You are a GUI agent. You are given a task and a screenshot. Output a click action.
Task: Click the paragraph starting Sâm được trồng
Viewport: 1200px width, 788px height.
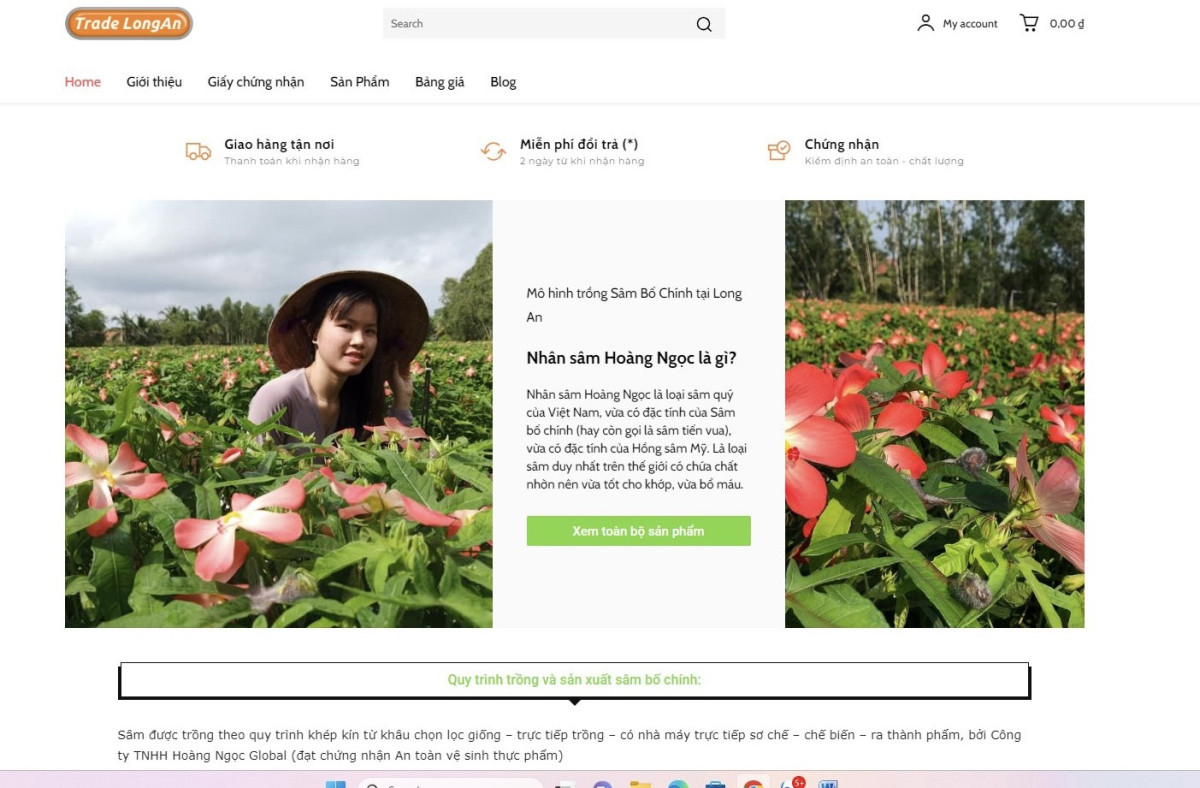click(x=569, y=745)
